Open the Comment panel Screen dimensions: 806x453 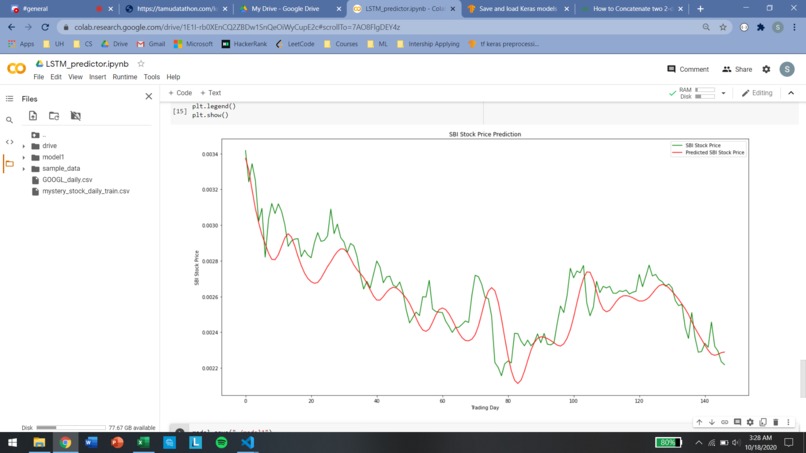688,69
